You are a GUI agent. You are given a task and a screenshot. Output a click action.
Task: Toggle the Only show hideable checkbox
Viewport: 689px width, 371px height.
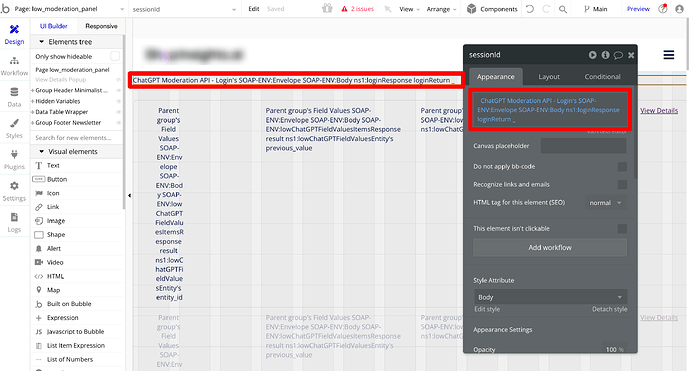point(115,56)
